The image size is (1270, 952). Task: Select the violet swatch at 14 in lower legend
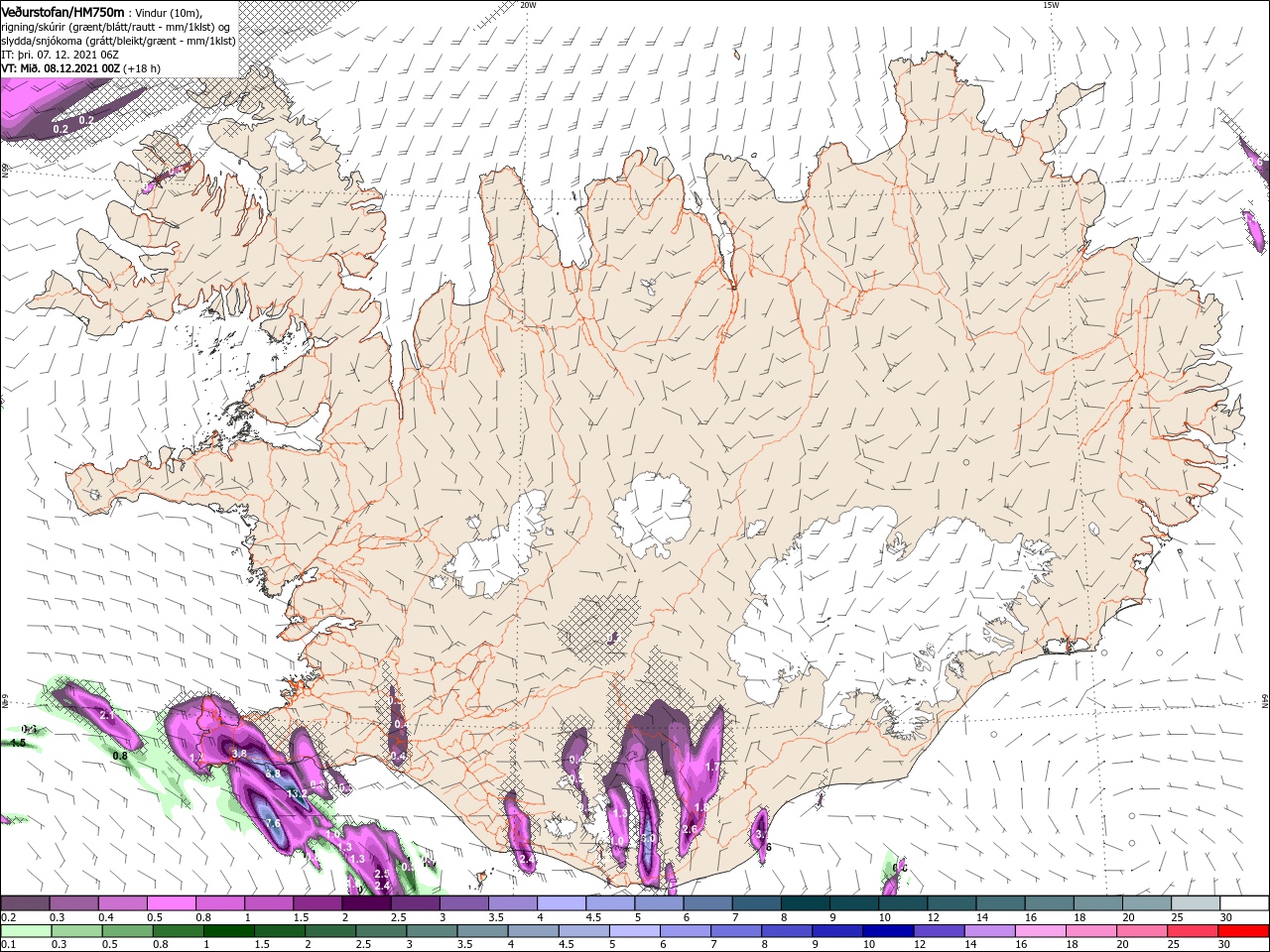click(x=989, y=931)
